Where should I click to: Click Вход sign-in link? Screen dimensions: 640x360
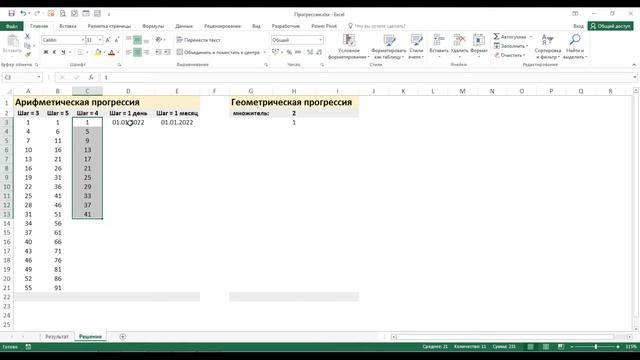(578, 26)
